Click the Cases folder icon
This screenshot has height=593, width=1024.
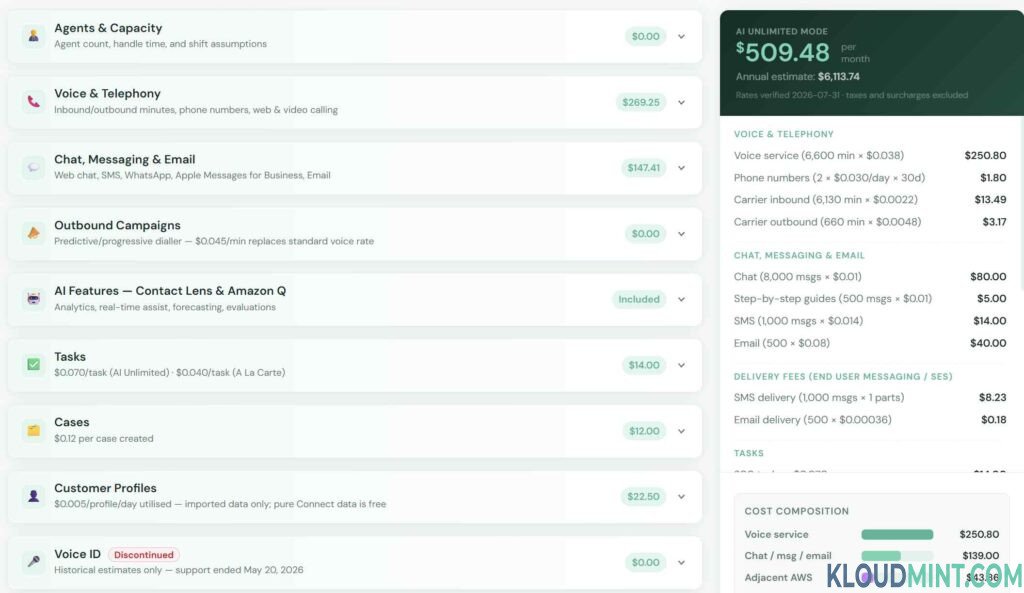[x=33, y=430]
